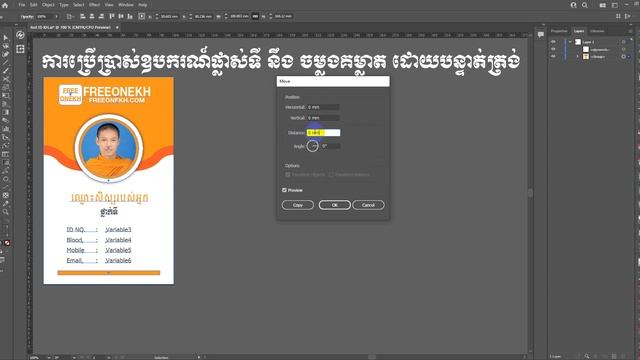Click the Vertical field in Move dialog

323,118
